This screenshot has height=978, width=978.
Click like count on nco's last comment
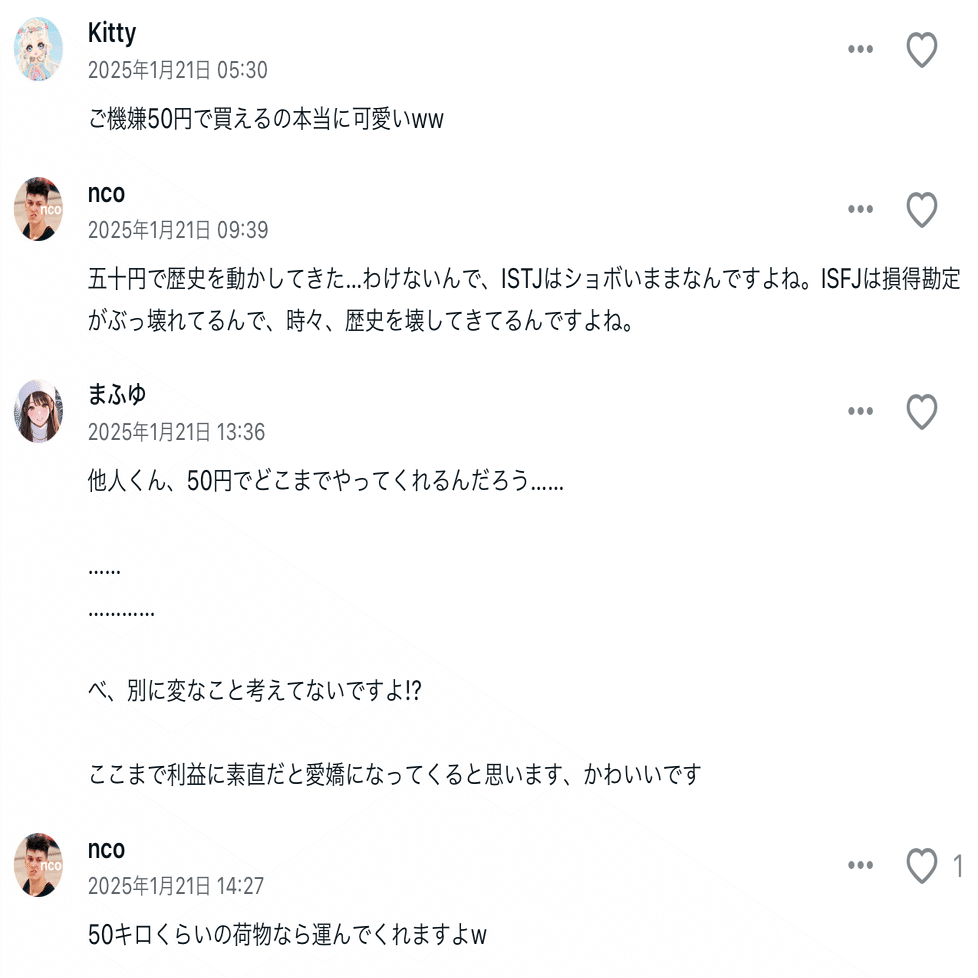coord(958,866)
